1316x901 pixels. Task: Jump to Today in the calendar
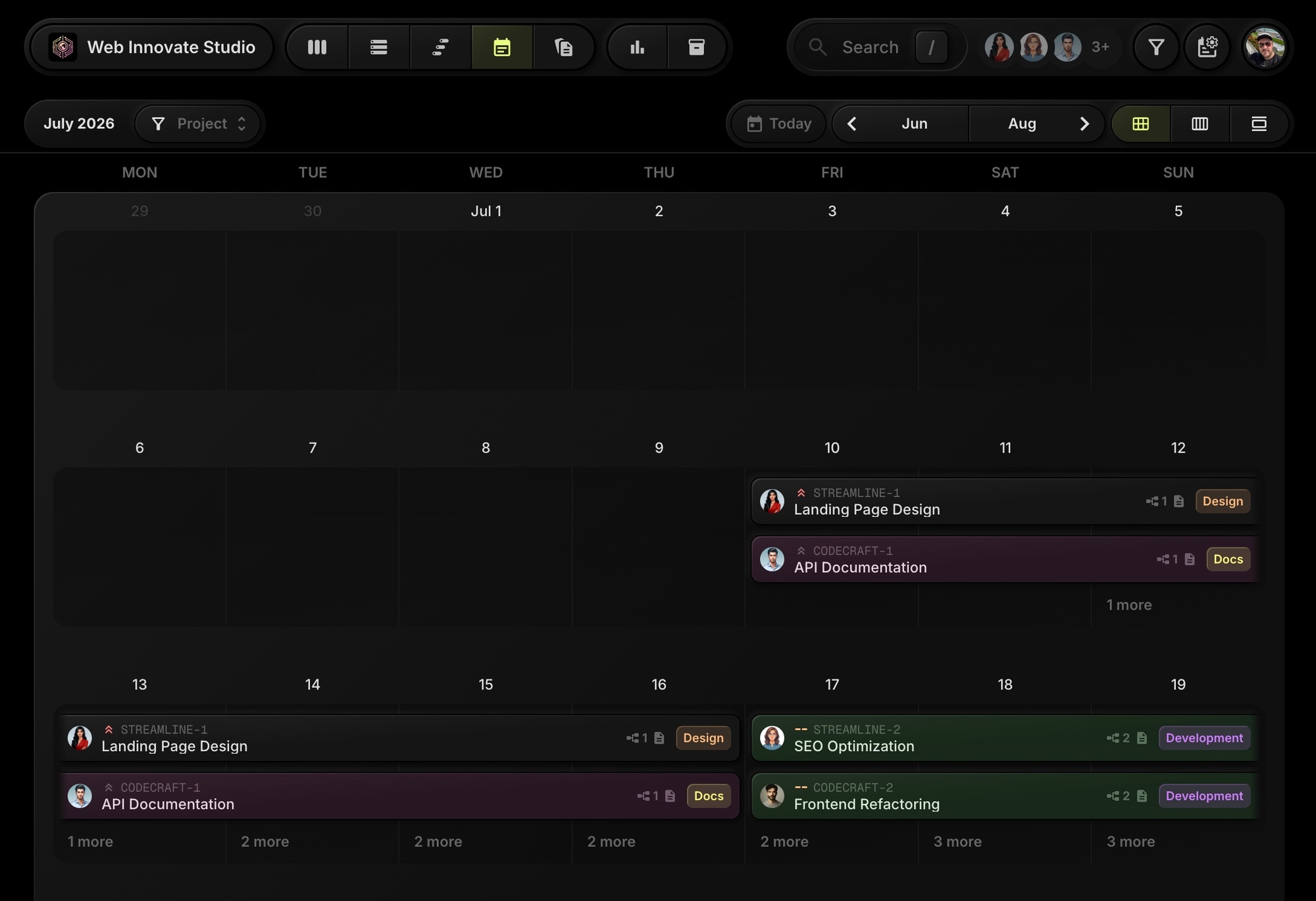[779, 124]
